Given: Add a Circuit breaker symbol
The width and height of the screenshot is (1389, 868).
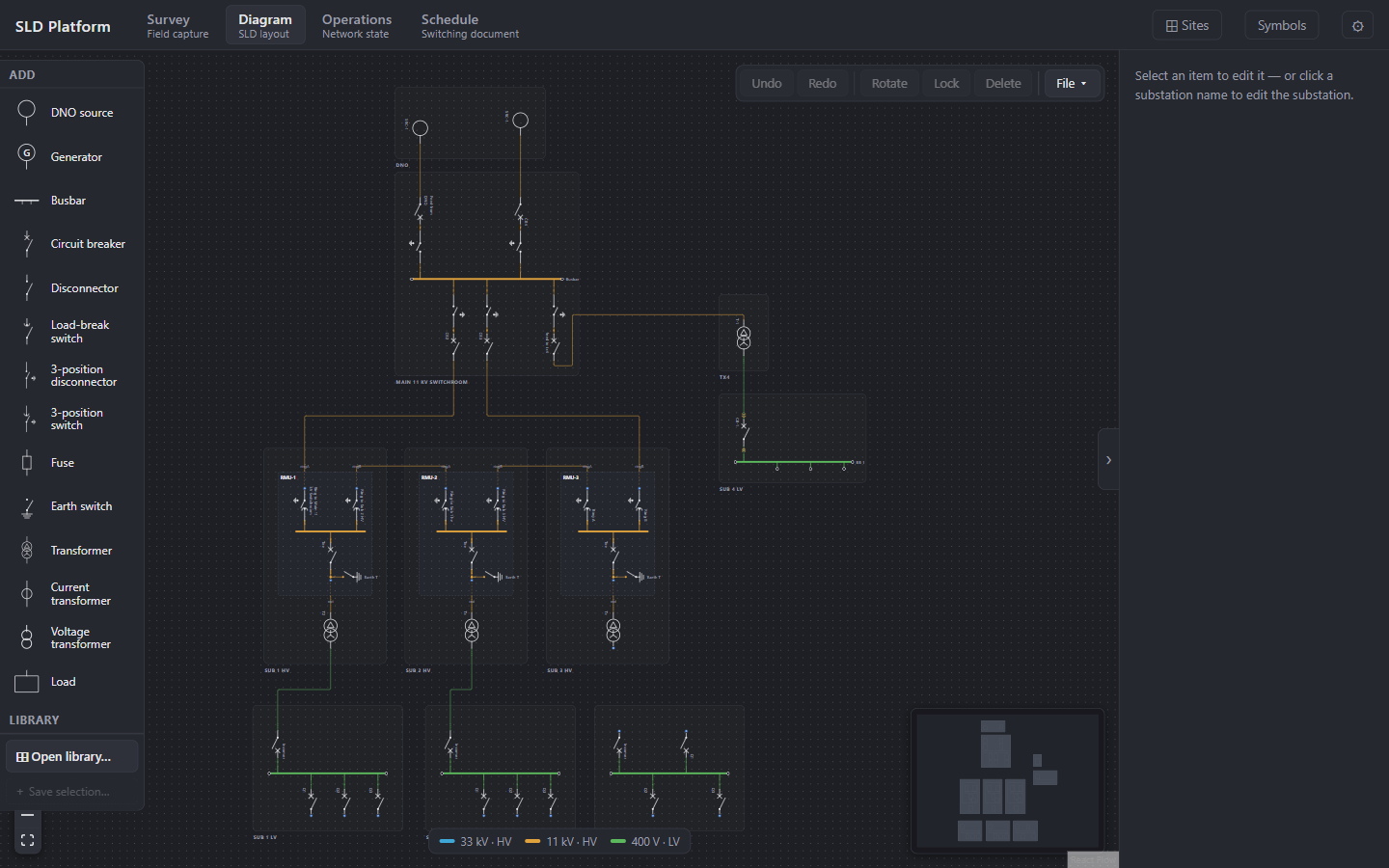Looking at the screenshot, I should coord(72,244).
